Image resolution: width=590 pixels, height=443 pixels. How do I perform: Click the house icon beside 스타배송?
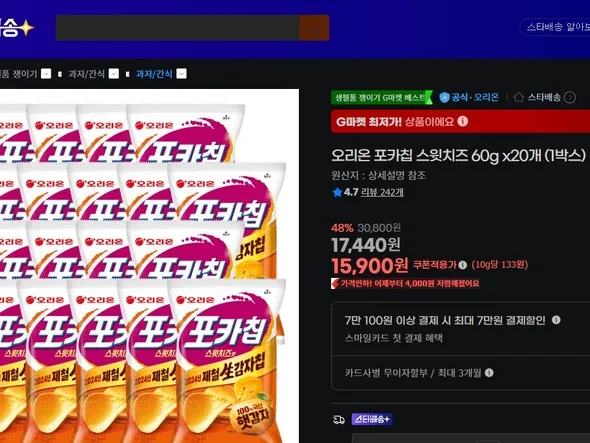tap(519, 97)
